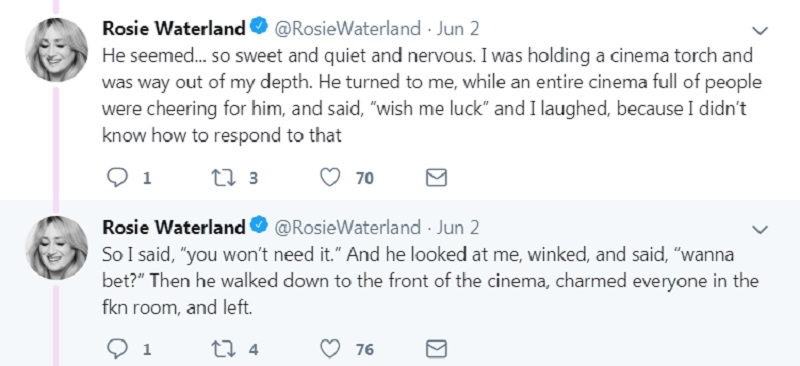Reply to the first tweet via comment icon
800x366 pixels.
pyautogui.click(x=117, y=178)
